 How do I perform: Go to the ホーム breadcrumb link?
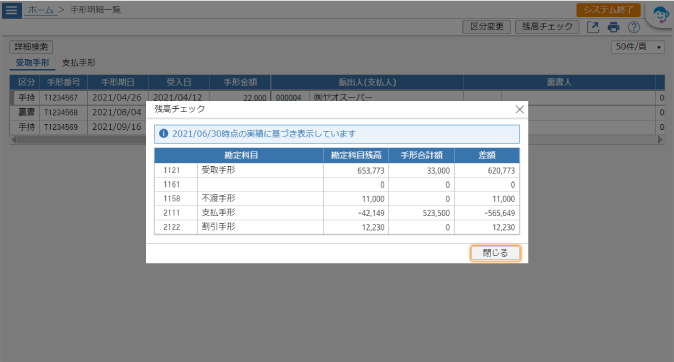[40, 10]
